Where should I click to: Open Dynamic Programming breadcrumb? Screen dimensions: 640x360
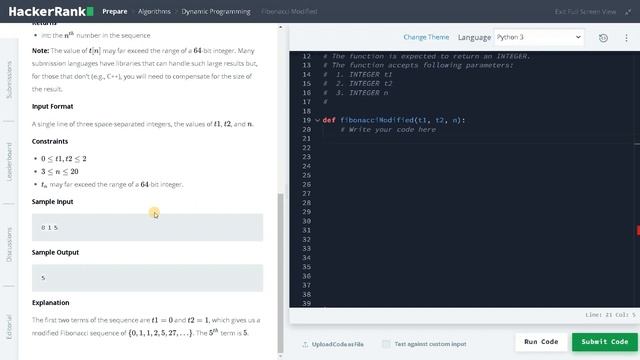[x=216, y=11]
